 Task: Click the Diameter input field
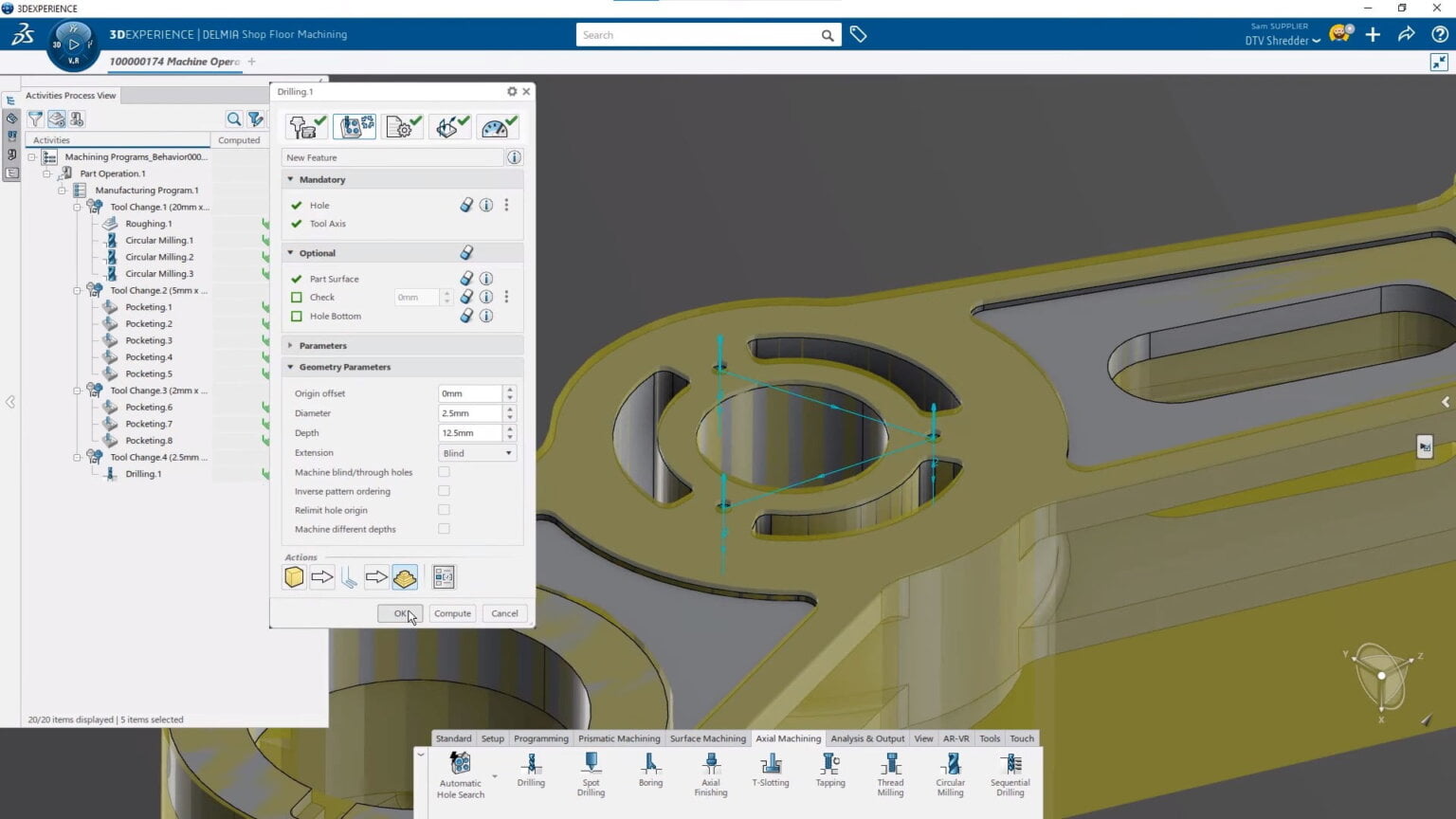[470, 413]
